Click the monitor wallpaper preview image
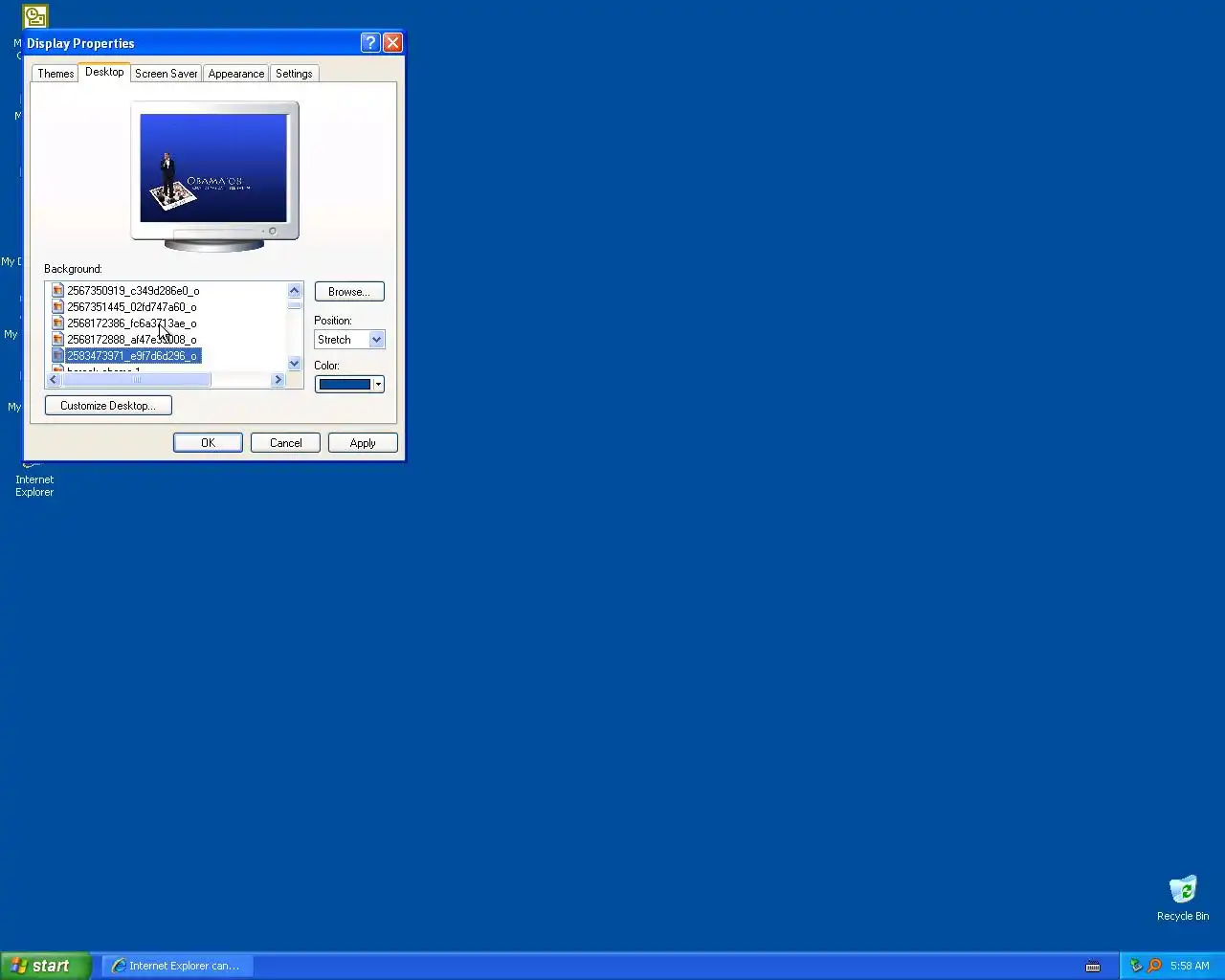The height and width of the screenshot is (980, 1225). (213, 168)
